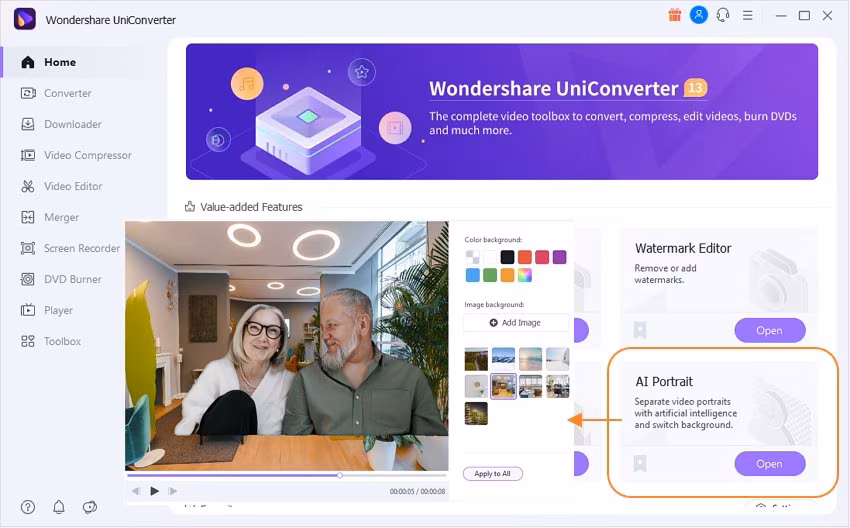Open the rainbow custom color swatch
This screenshot has height=528, width=850.
(525, 275)
